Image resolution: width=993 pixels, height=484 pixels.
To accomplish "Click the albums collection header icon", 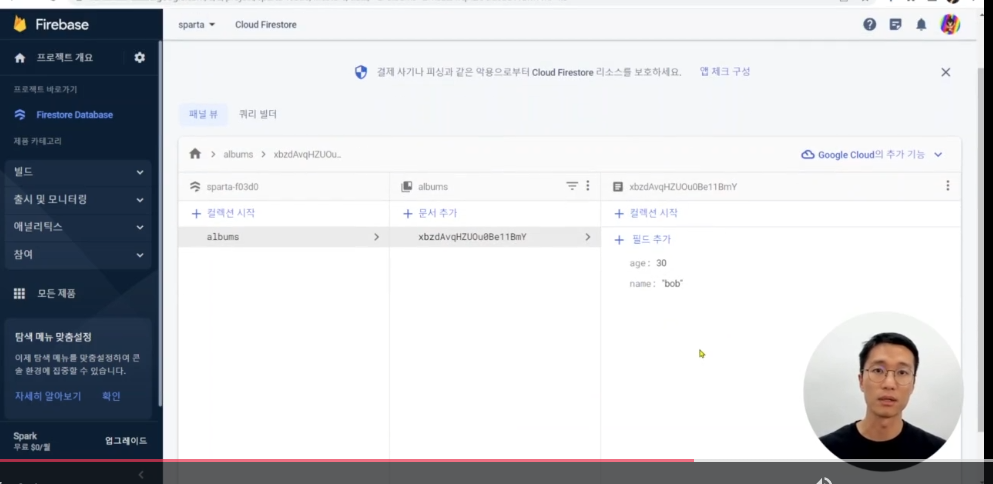I will 407,187.
